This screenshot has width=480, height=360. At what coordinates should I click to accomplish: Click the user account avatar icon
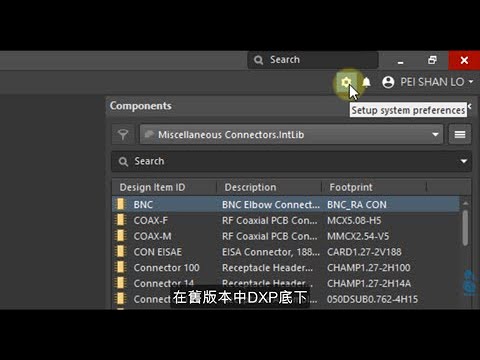[x=388, y=82]
